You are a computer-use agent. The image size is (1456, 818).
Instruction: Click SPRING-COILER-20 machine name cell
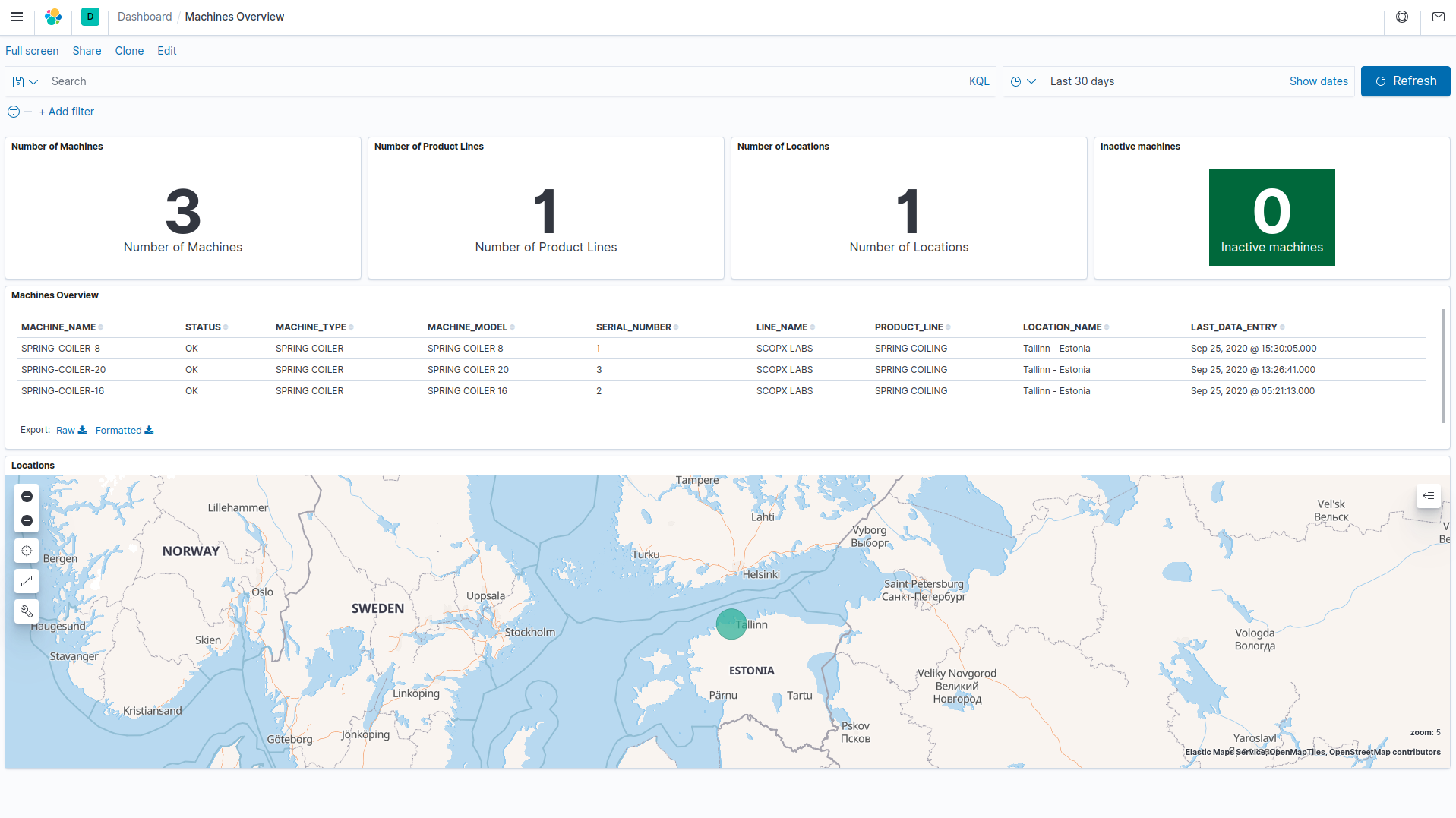tap(64, 370)
